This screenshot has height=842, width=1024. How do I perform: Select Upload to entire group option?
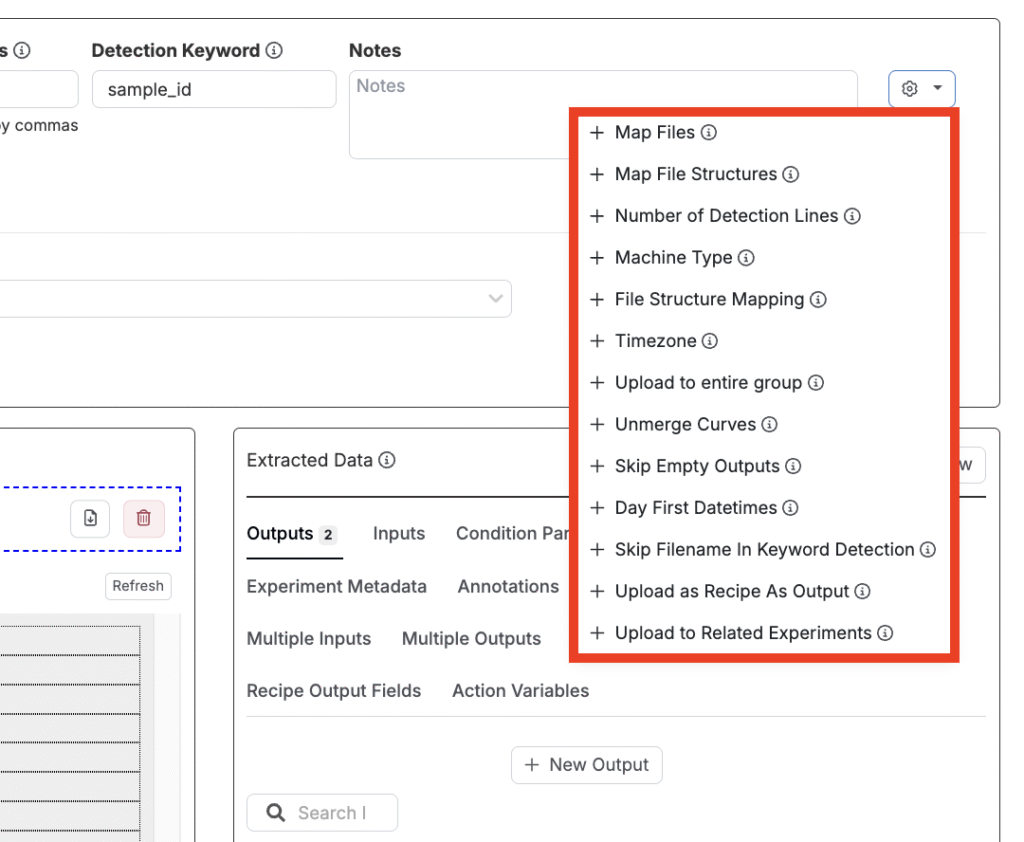coord(707,383)
